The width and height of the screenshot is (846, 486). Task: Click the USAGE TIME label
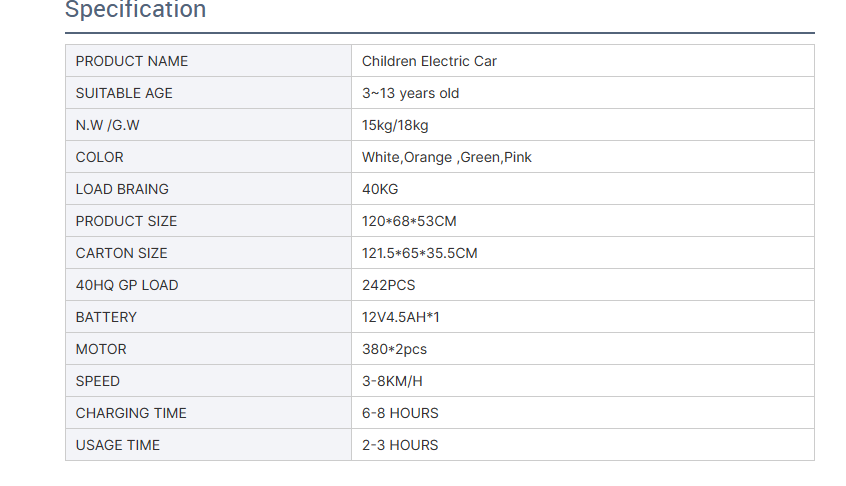coord(118,445)
